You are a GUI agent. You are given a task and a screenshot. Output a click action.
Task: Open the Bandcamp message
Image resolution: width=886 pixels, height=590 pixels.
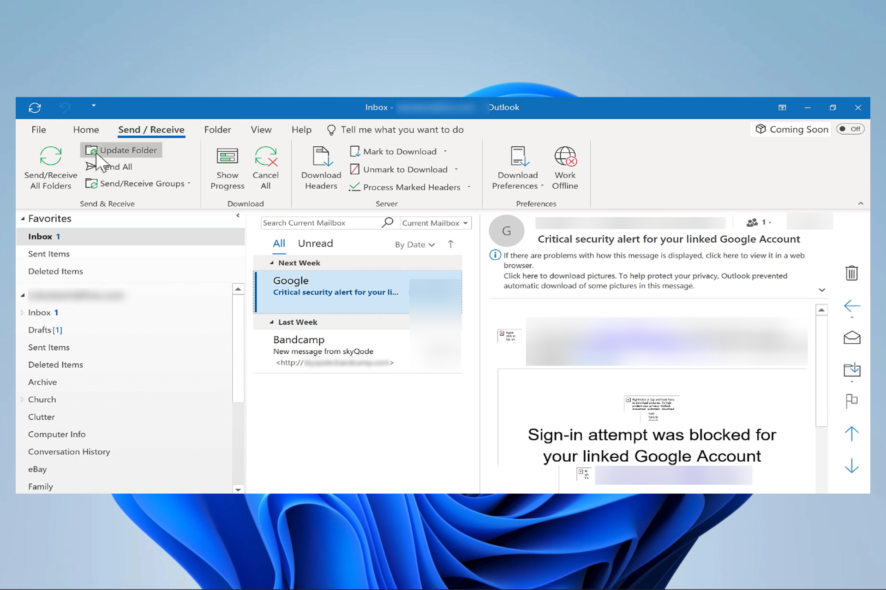[358, 351]
